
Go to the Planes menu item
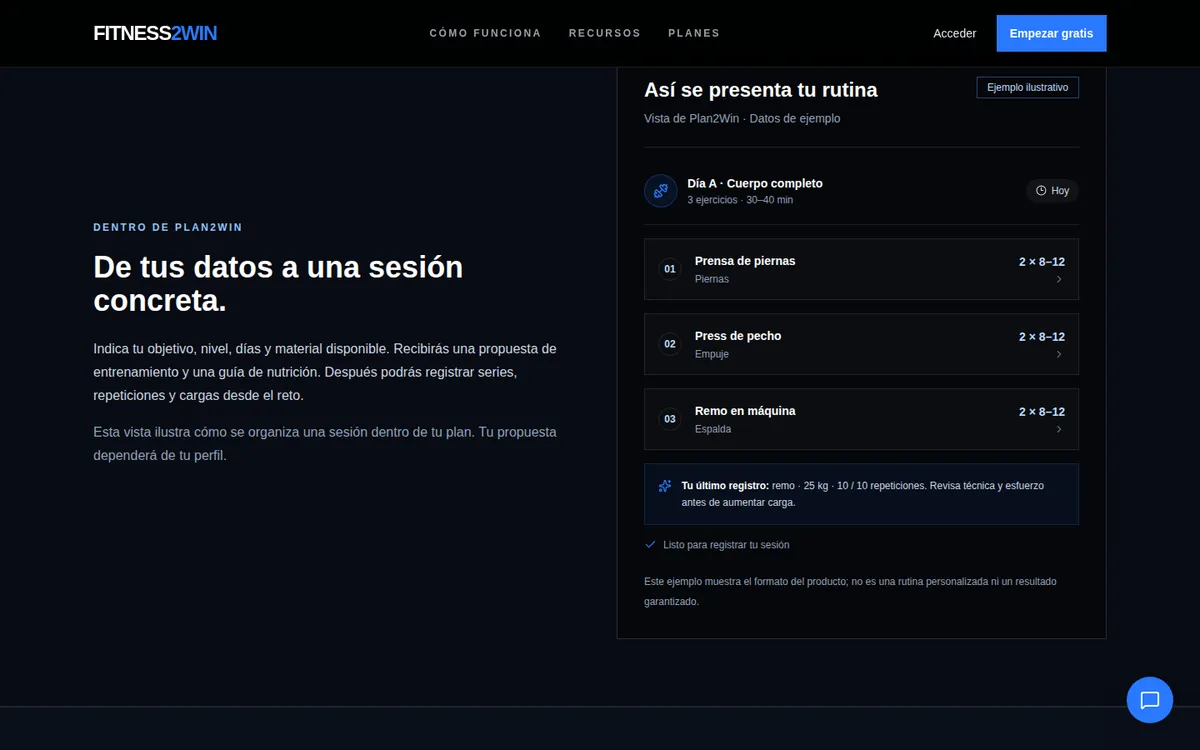(694, 33)
